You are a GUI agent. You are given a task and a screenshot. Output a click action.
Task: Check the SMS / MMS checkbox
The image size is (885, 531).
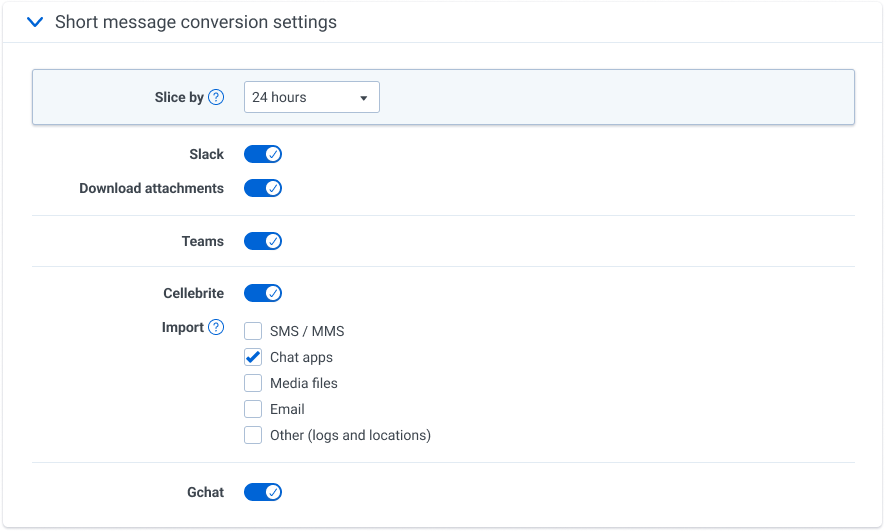click(x=253, y=331)
